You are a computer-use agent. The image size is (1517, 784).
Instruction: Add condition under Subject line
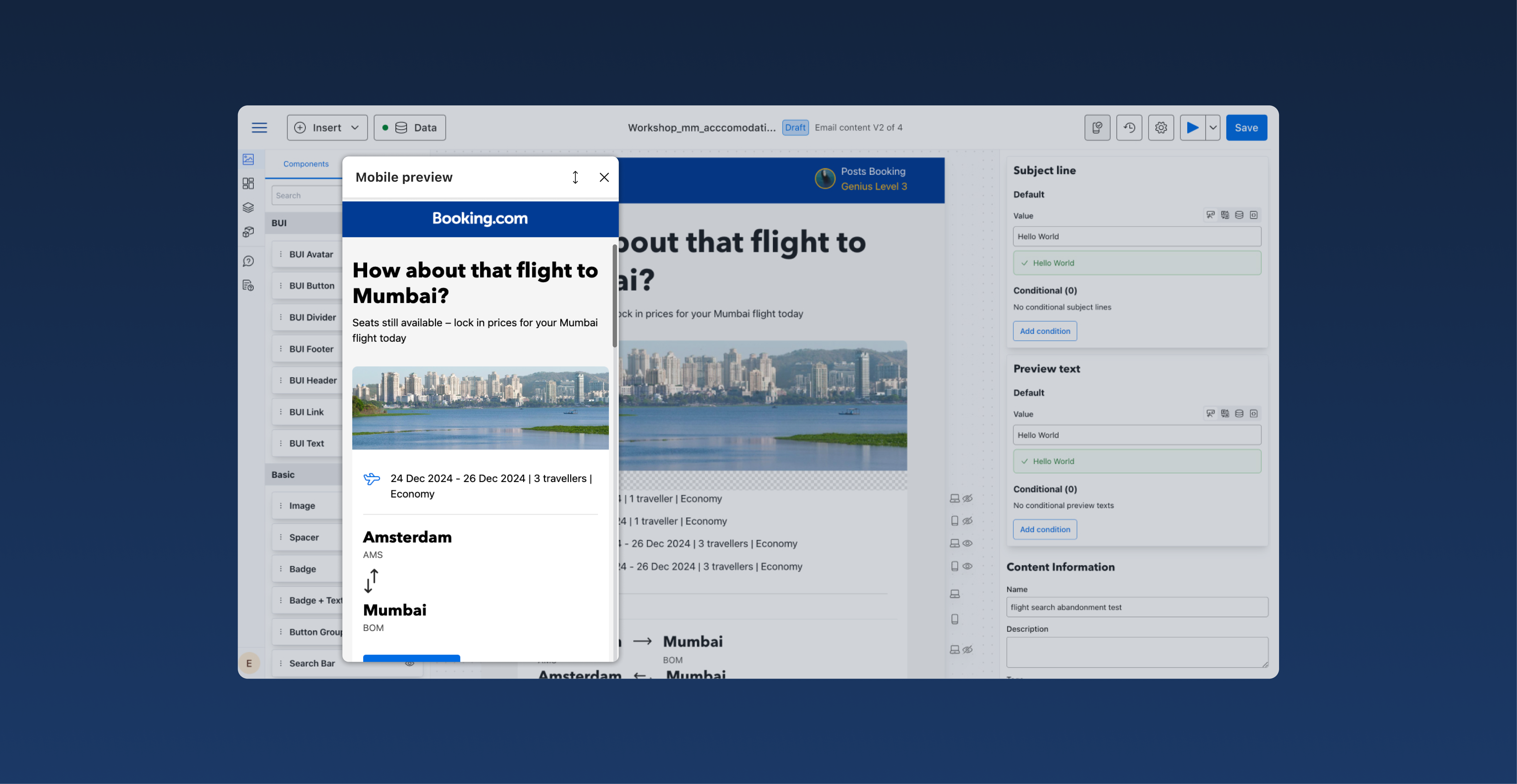pos(1045,331)
